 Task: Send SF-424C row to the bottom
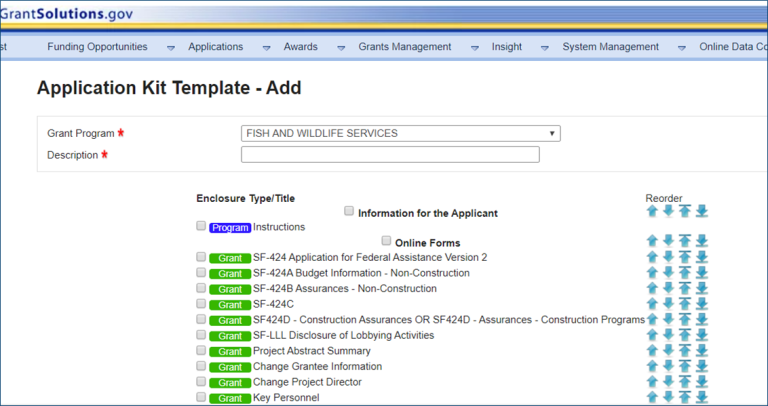click(x=701, y=304)
